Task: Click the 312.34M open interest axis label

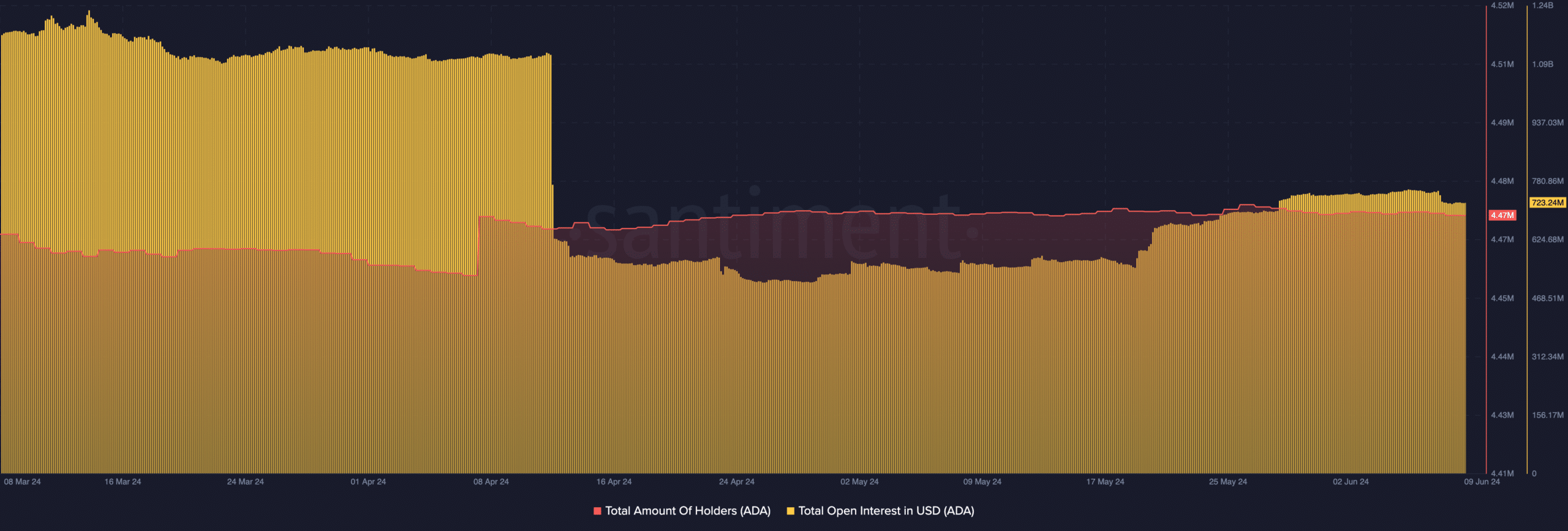Action: (x=1547, y=356)
